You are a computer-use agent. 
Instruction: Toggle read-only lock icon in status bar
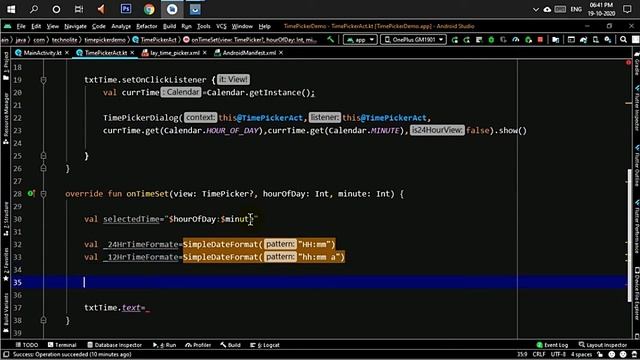[600, 355]
